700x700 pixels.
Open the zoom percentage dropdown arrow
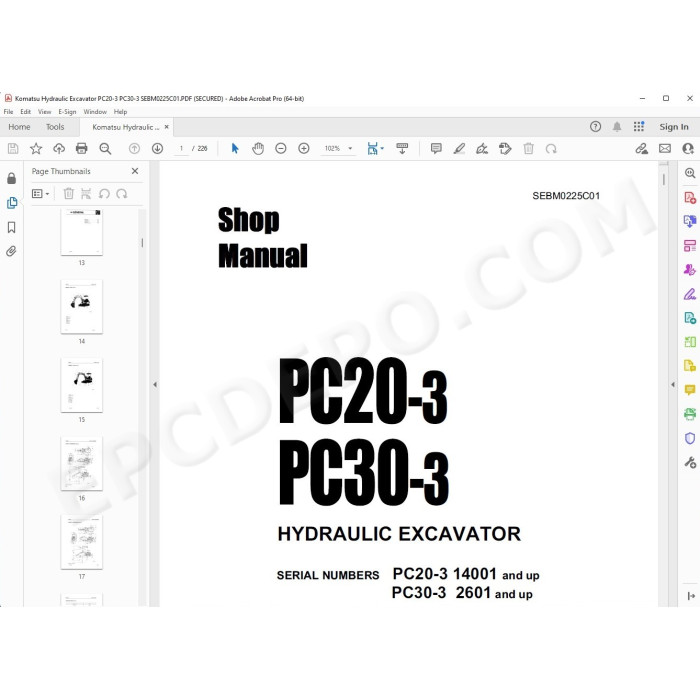350,149
